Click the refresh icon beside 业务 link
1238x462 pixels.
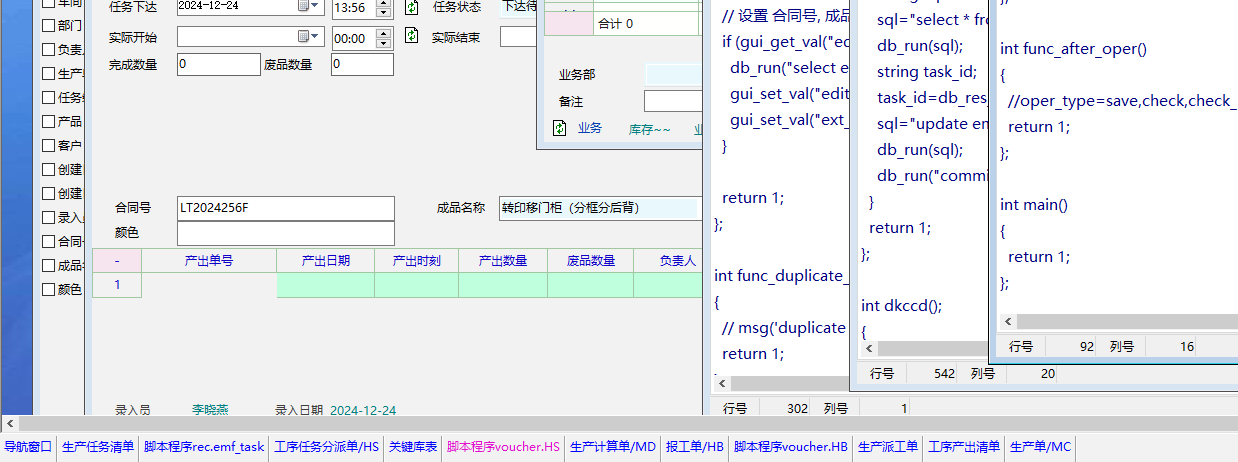(560, 128)
